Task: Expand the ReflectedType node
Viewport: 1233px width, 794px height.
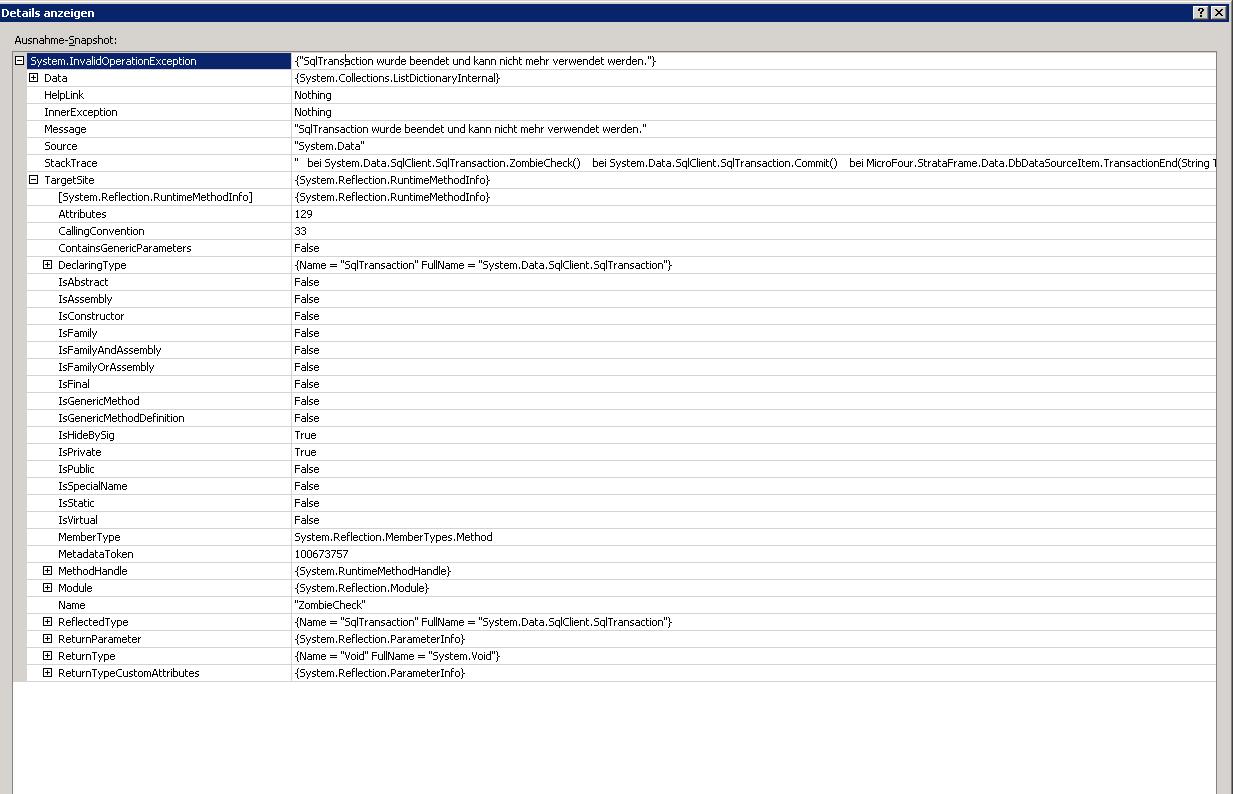Action: 47,622
